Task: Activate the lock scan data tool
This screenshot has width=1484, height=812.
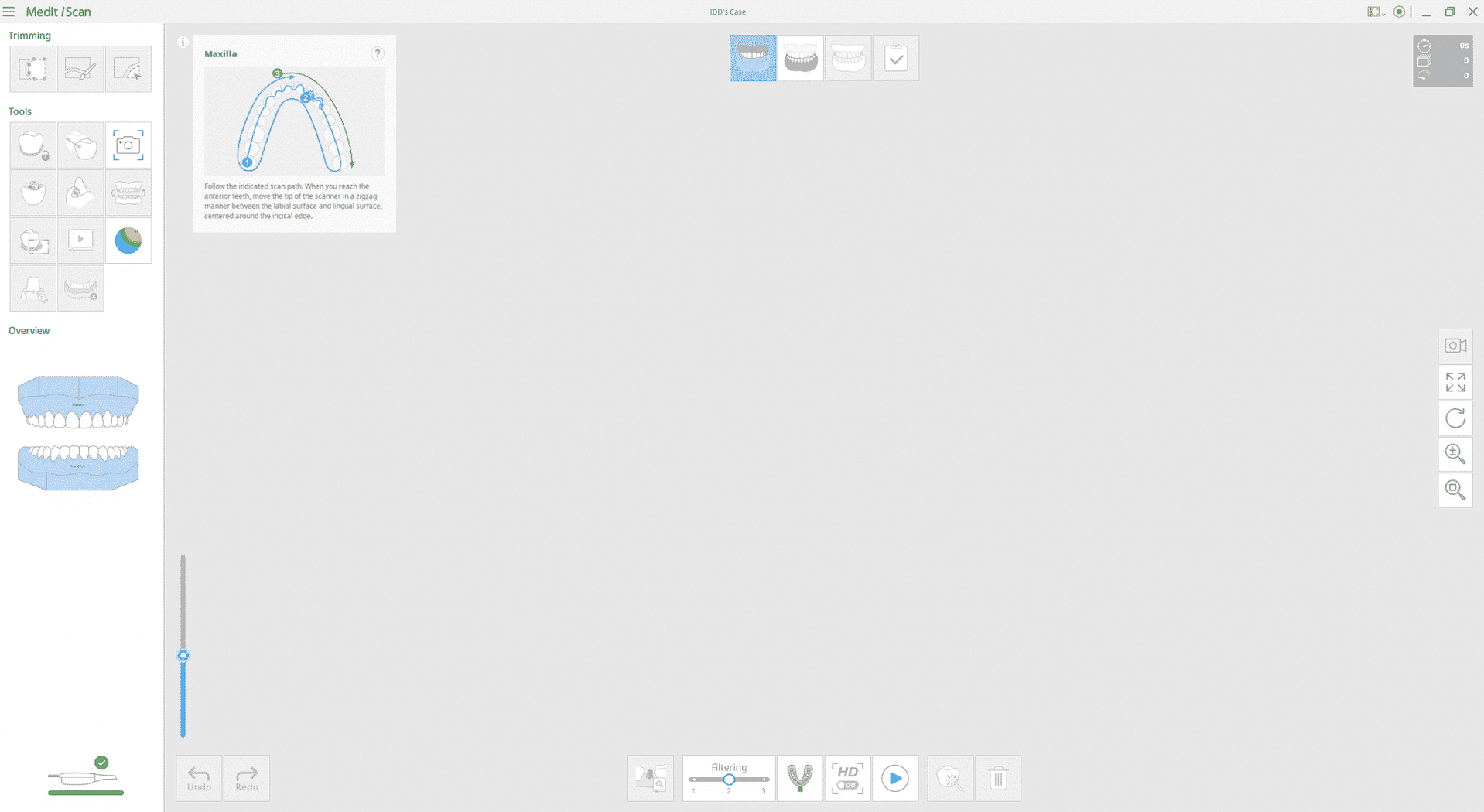Action: tap(32, 145)
